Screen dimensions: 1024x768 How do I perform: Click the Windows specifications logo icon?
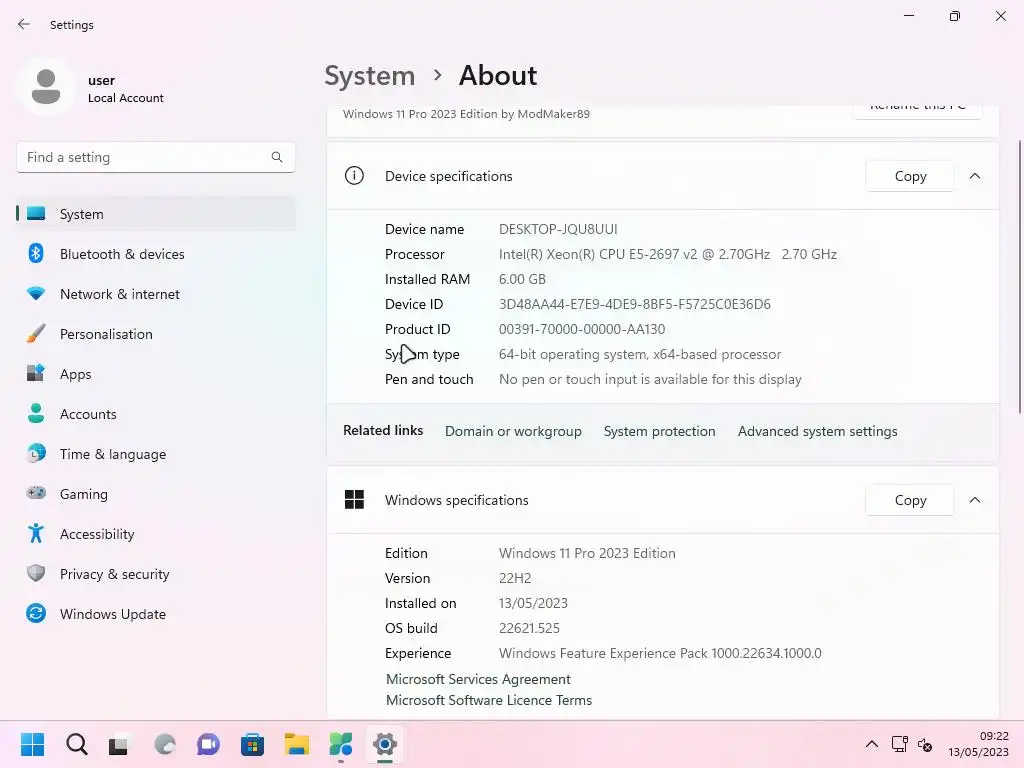(x=354, y=500)
